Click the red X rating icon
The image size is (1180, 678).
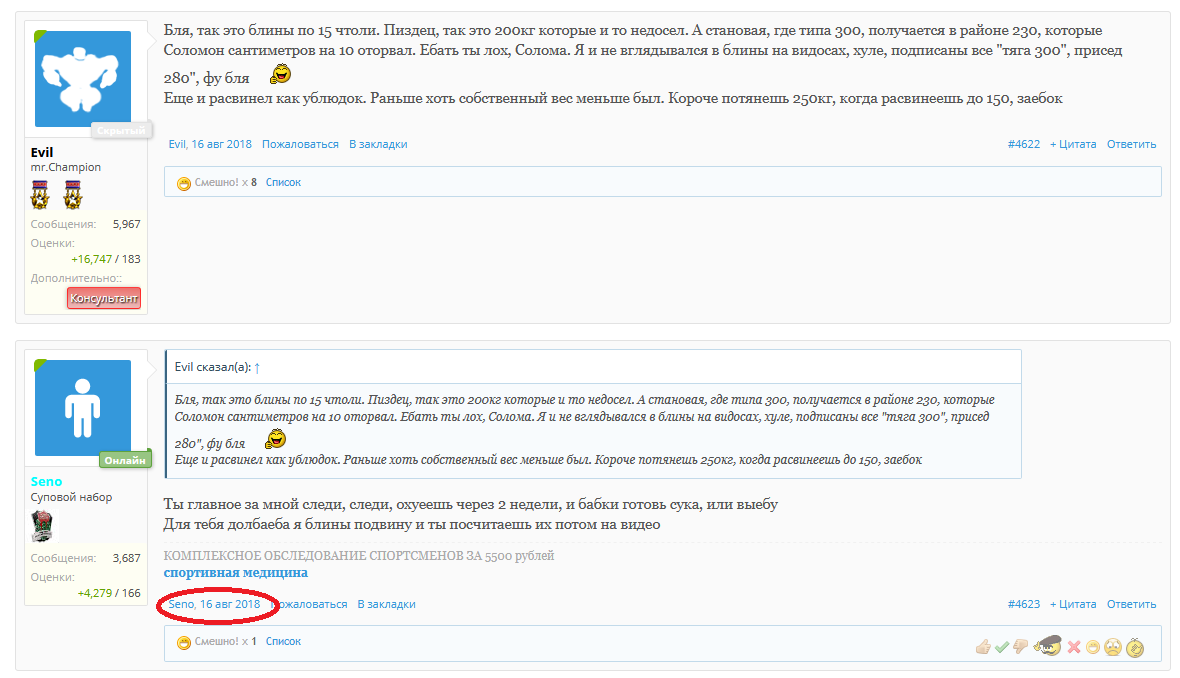pos(1074,647)
